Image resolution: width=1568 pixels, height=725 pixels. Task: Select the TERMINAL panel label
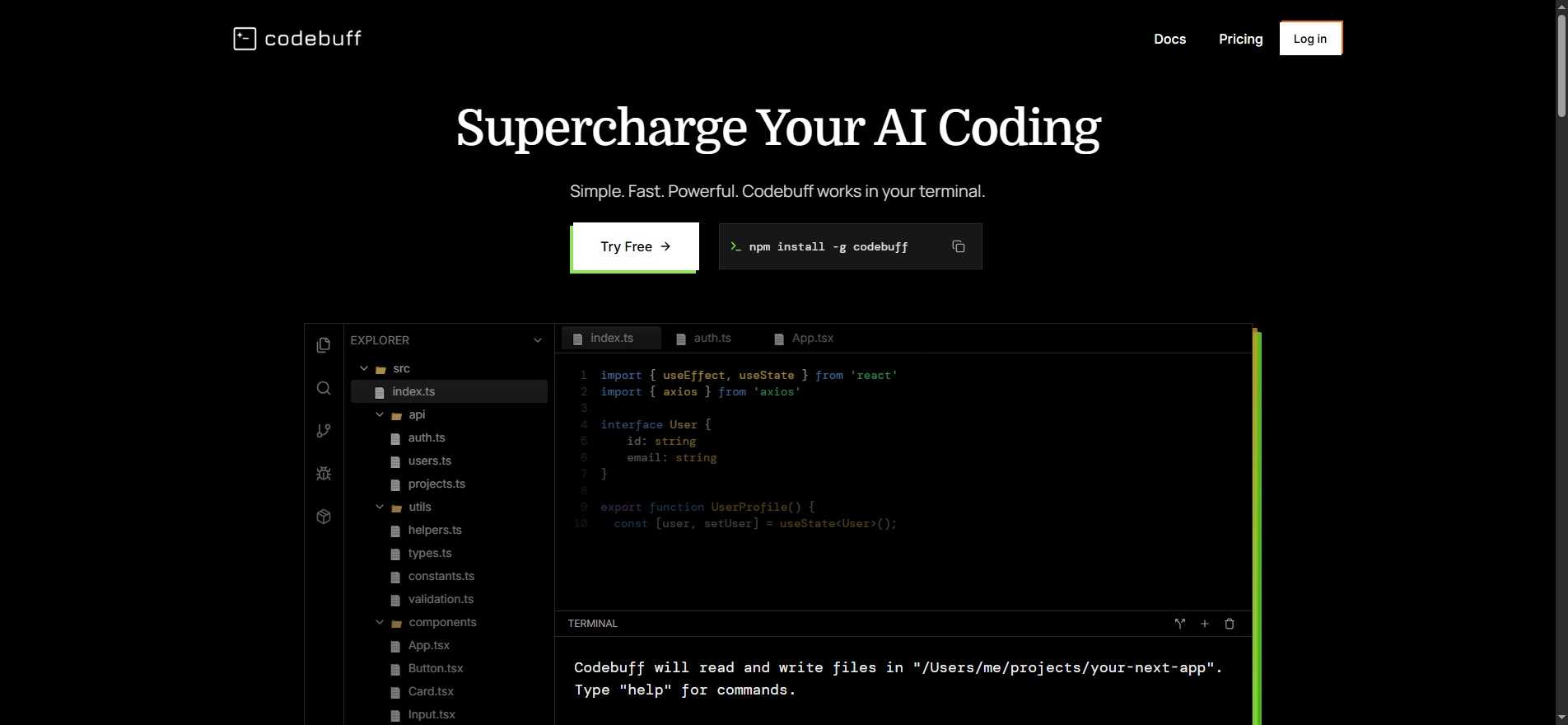coord(592,624)
